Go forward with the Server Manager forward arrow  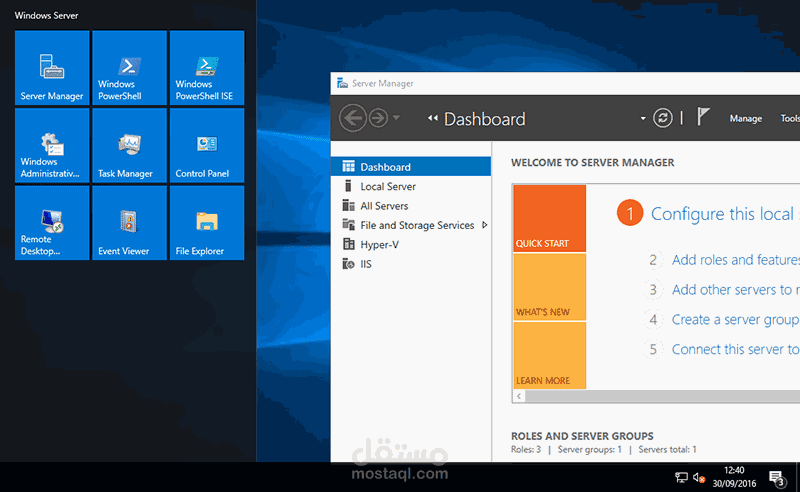click(x=379, y=118)
